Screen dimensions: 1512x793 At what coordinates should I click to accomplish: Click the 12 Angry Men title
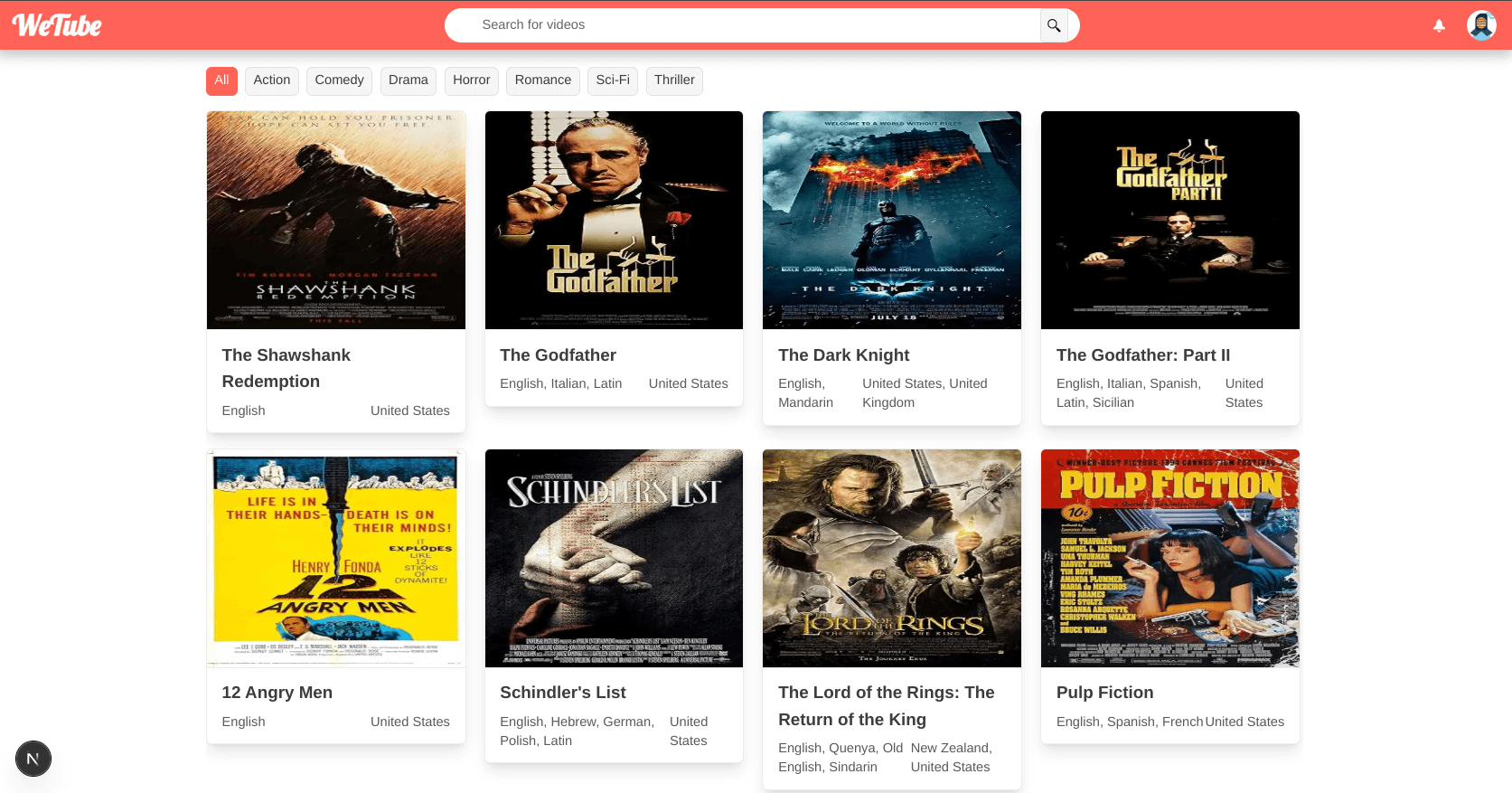277,693
